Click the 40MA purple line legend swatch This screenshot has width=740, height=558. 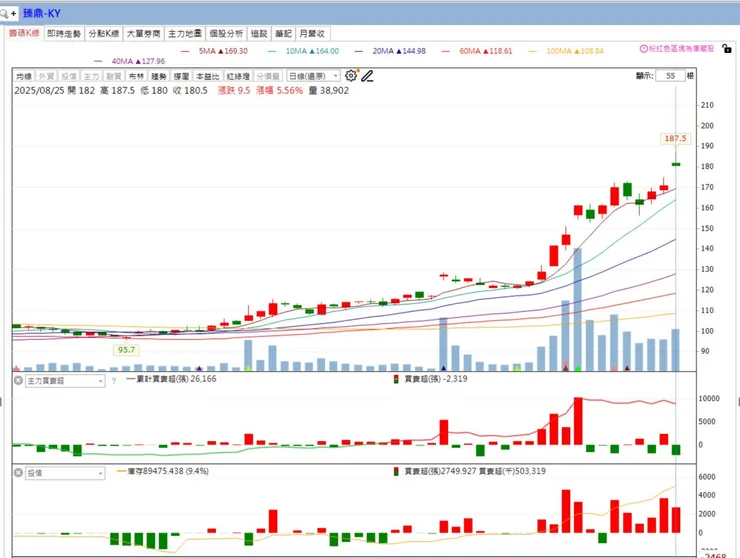pyautogui.click(x=98, y=61)
